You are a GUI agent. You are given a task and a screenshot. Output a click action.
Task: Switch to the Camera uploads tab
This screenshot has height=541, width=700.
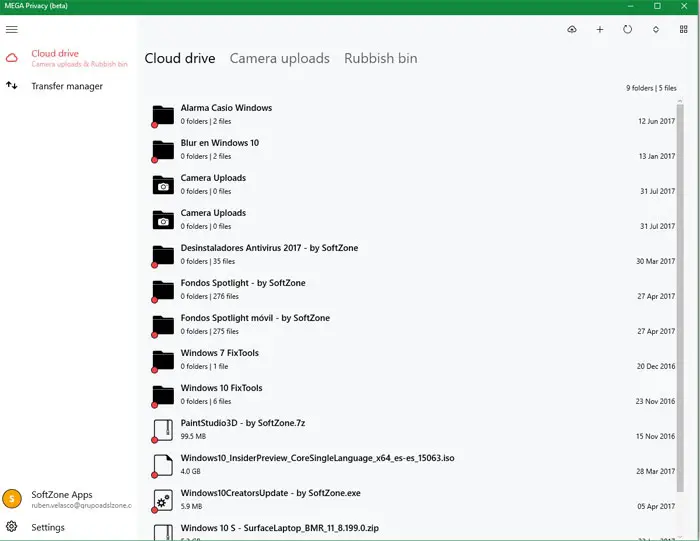[x=279, y=58]
